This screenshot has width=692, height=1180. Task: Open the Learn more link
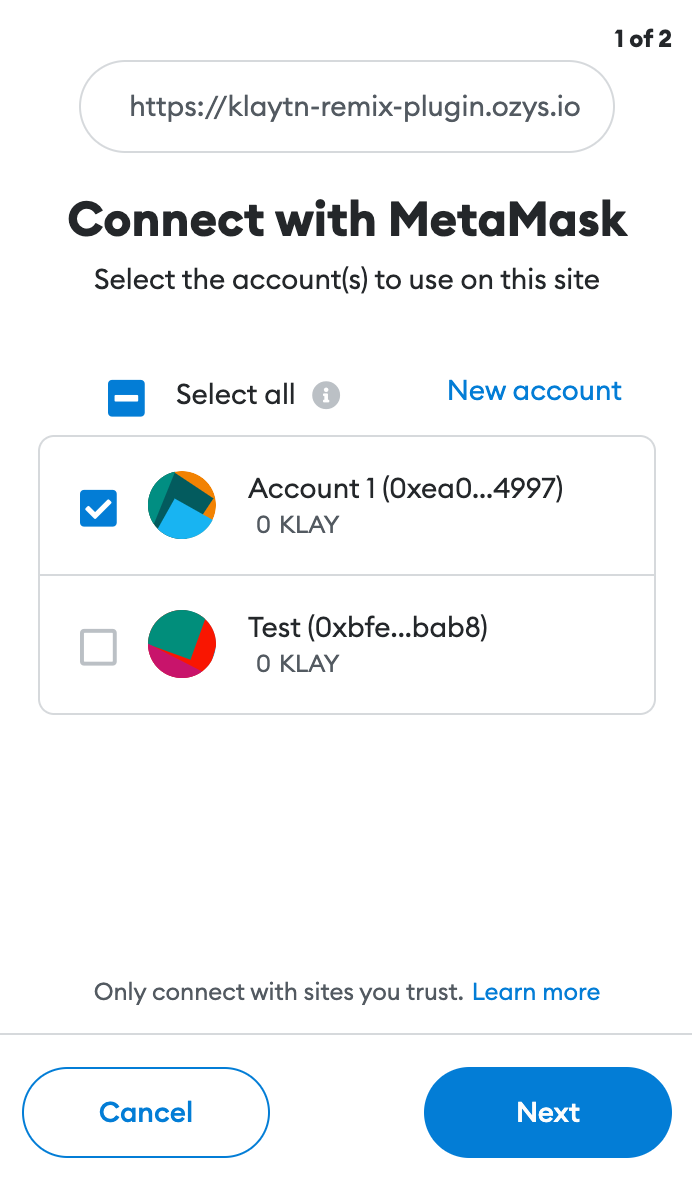pos(536,992)
